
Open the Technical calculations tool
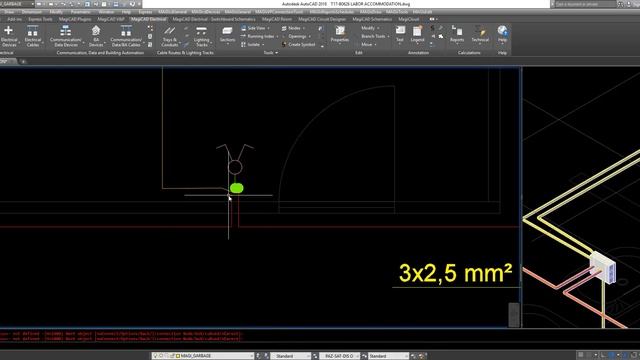coord(480,34)
